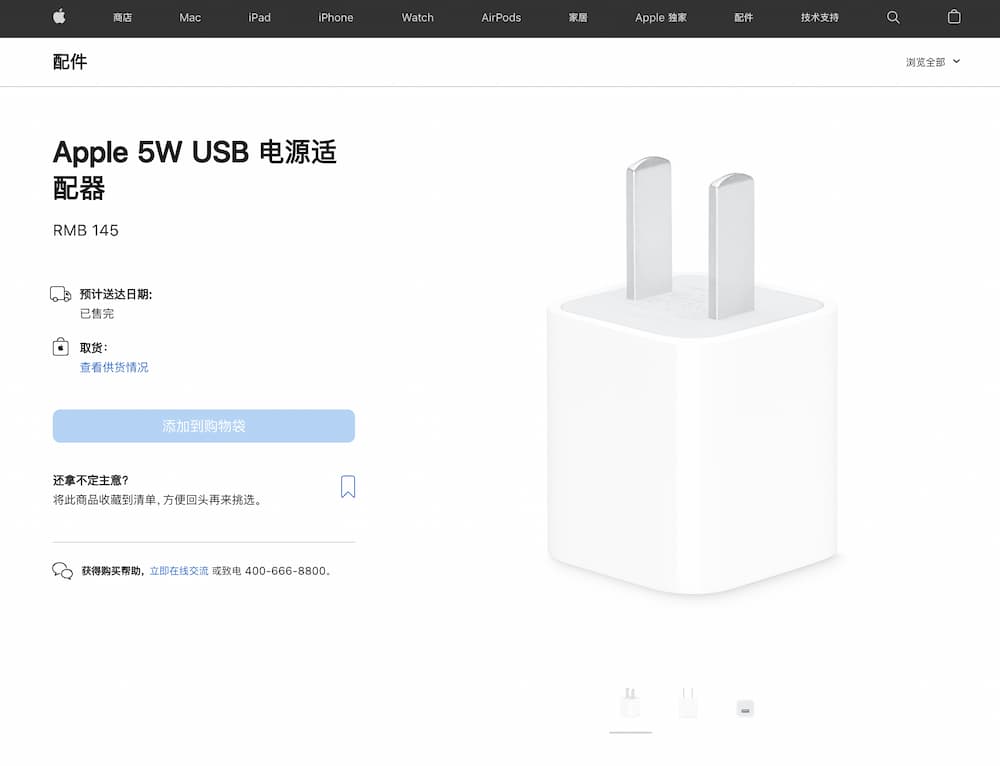This screenshot has height=766, width=1000.
Task: Start chat via 立即在线交流 link
Action: pyautogui.click(x=179, y=571)
